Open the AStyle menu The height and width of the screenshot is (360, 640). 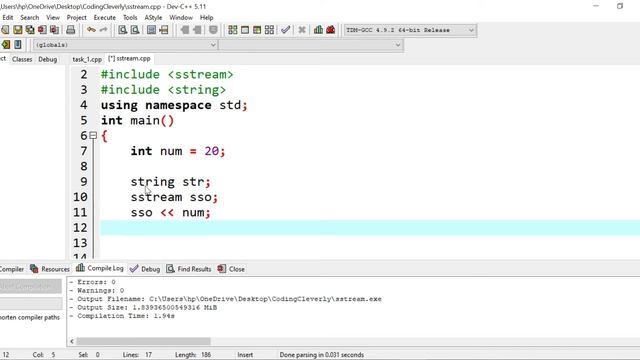[153, 18]
